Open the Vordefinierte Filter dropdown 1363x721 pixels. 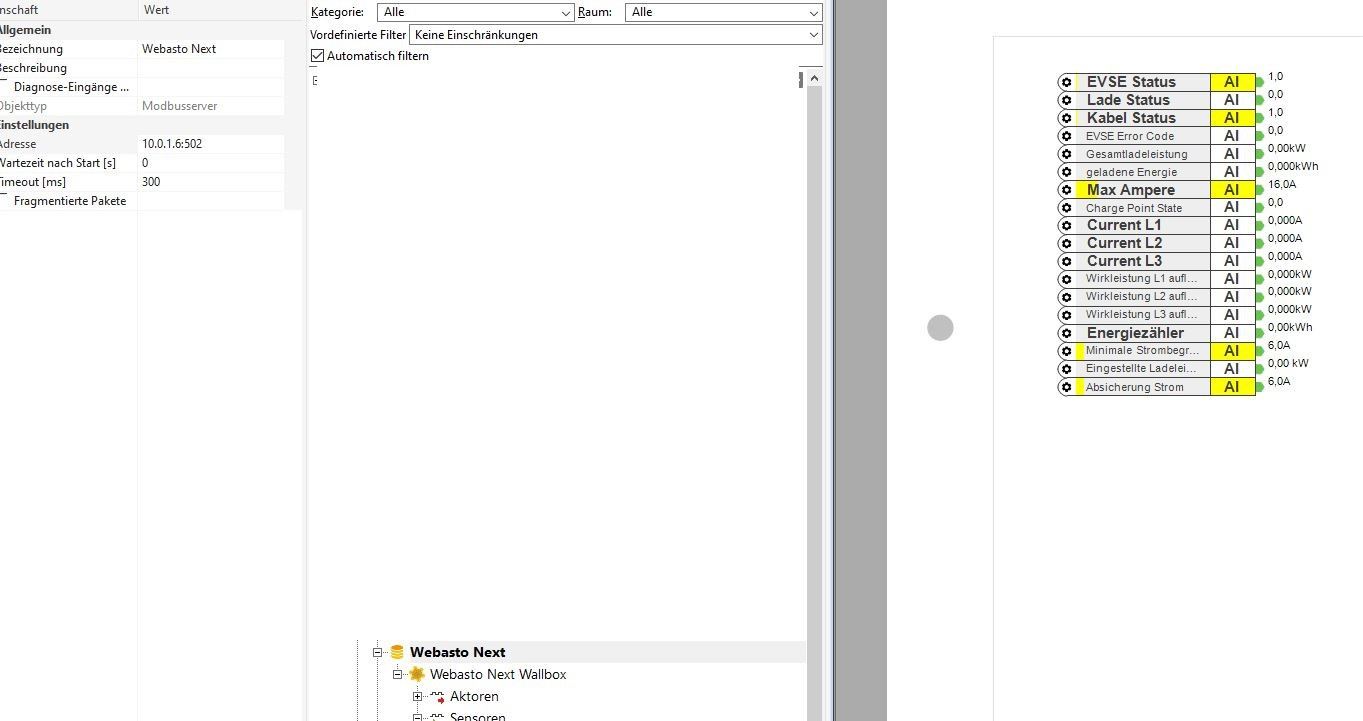(616, 35)
